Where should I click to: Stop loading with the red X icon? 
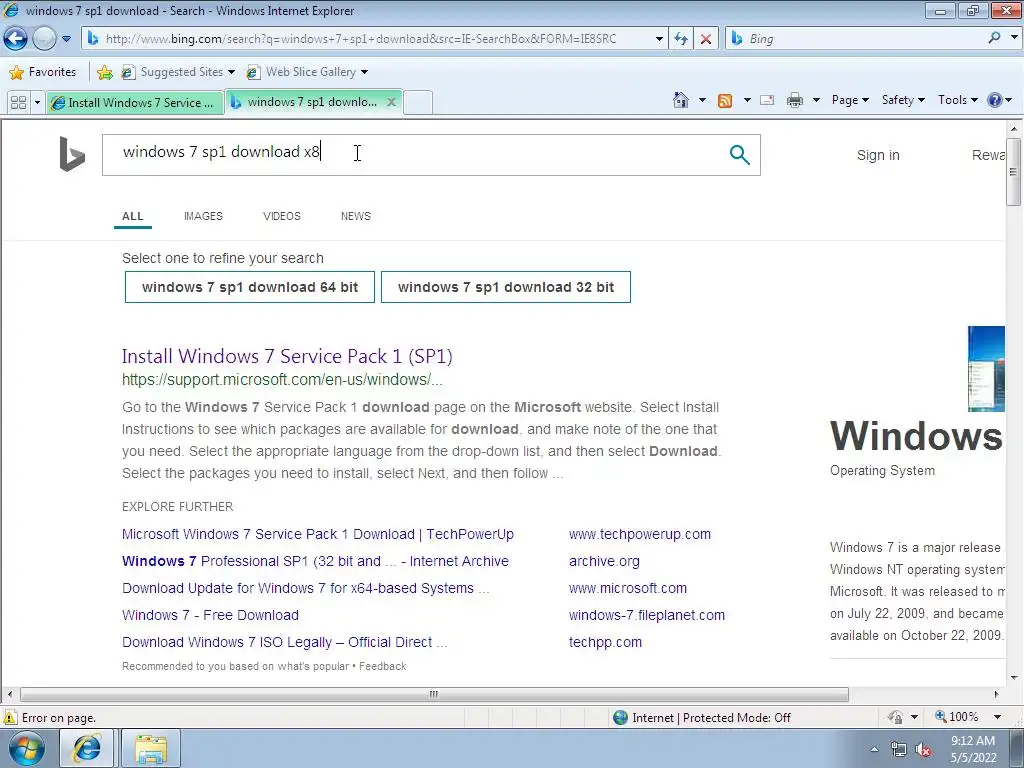pyautogui.click(x=706, y=39)
